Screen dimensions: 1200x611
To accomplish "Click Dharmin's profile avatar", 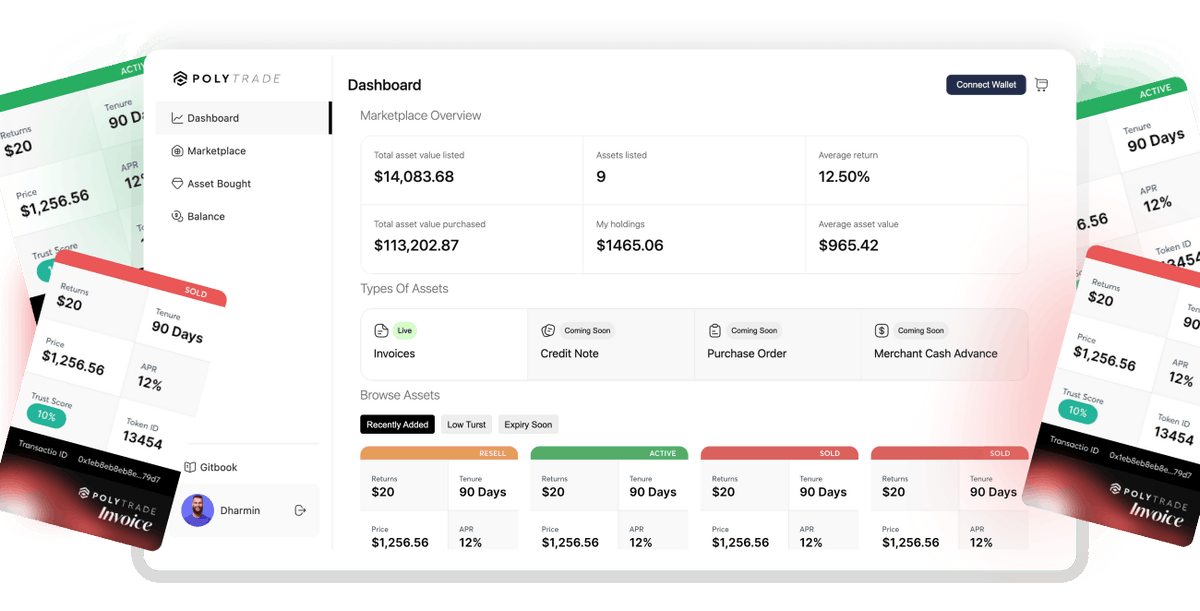I will click(x=198, y=510).
